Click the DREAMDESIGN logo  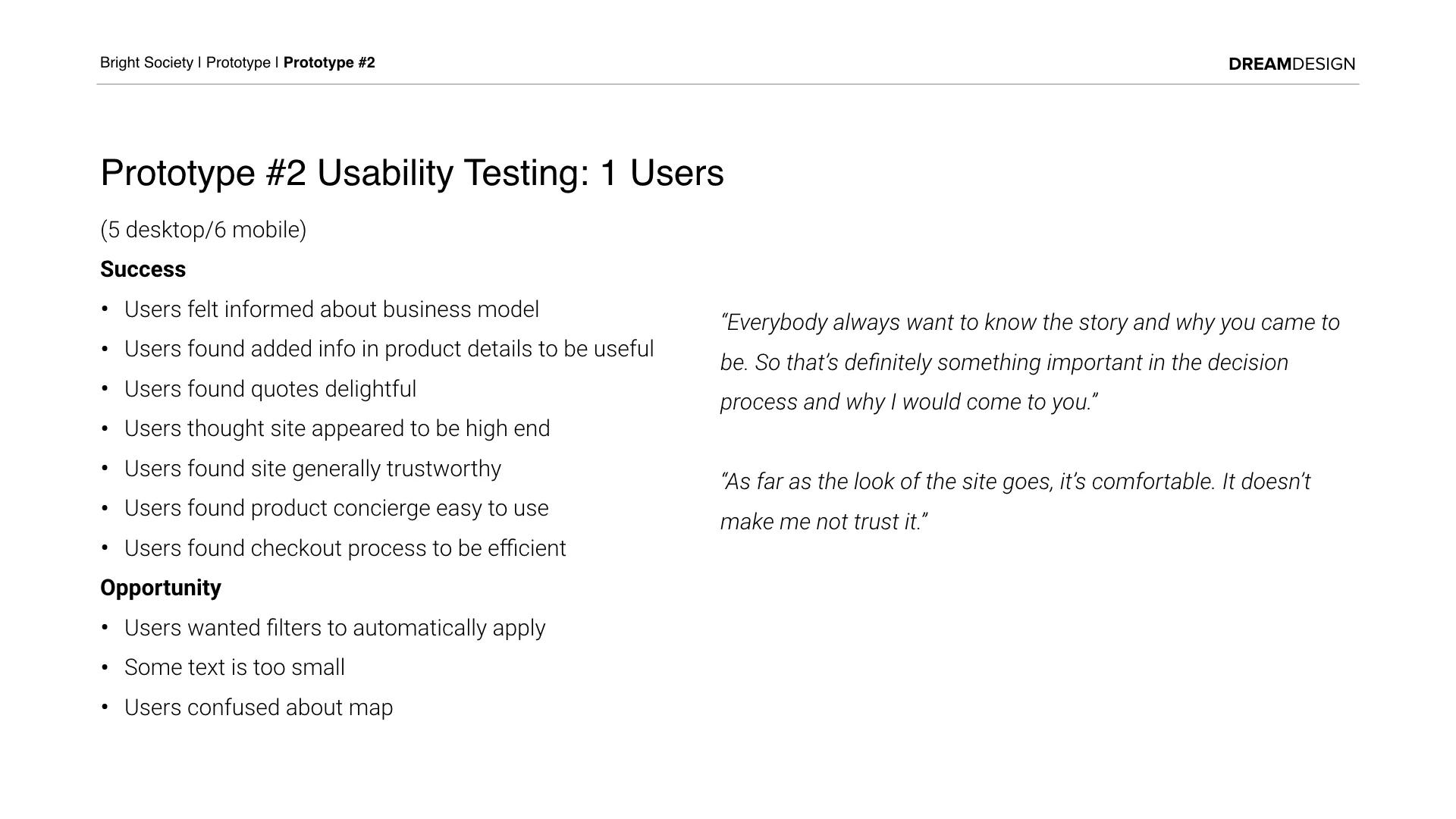click(1291, 64)
